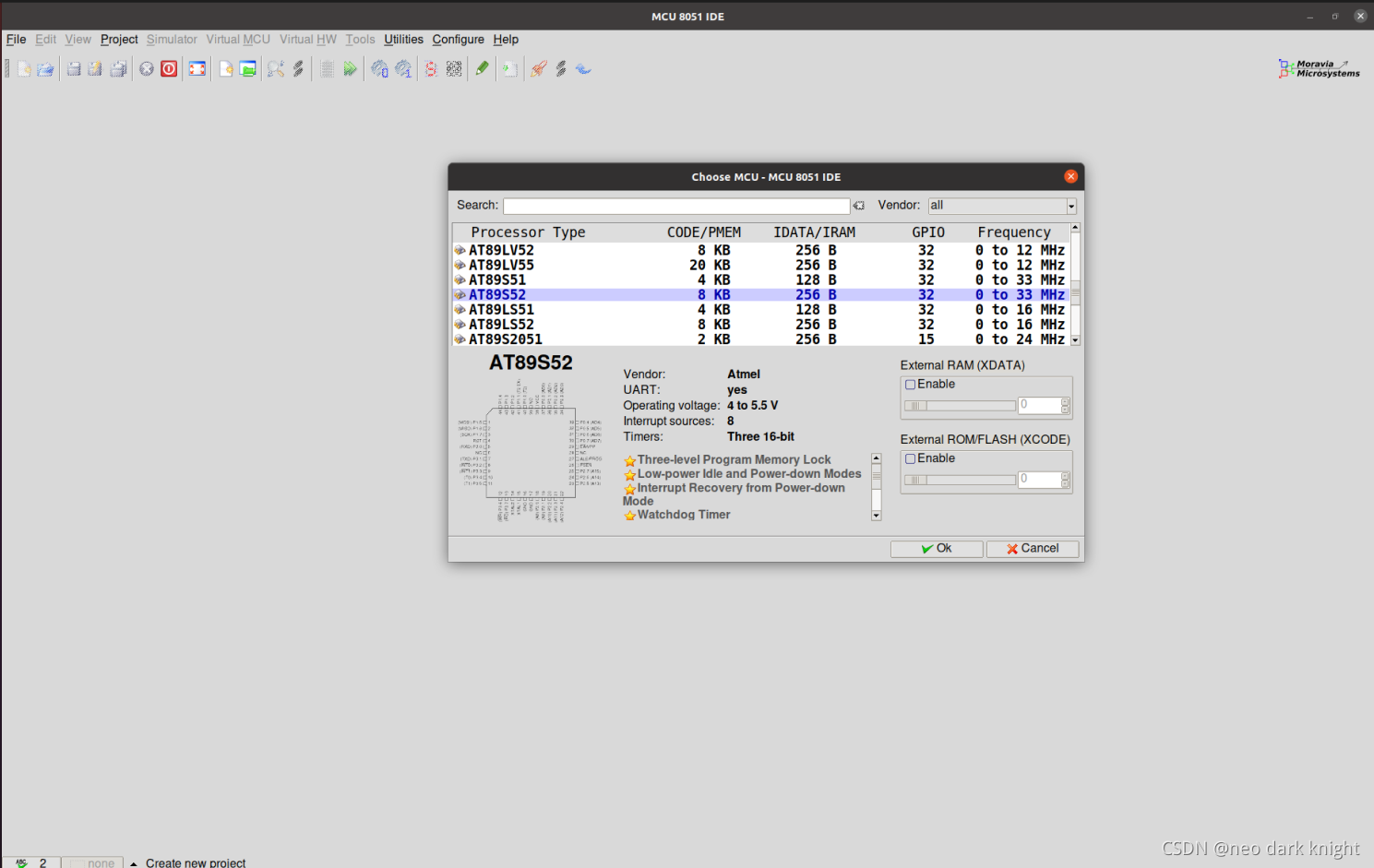Select AT89S51 processor row
Screen dimensions: 1374x868
tap(761, 279)
